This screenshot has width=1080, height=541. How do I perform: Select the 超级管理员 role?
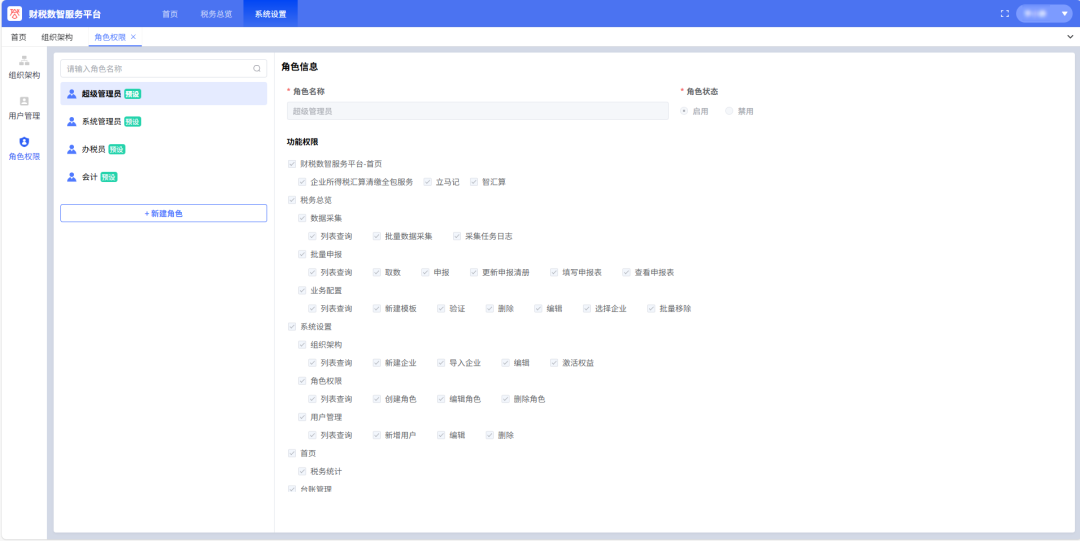pos(163,94)
